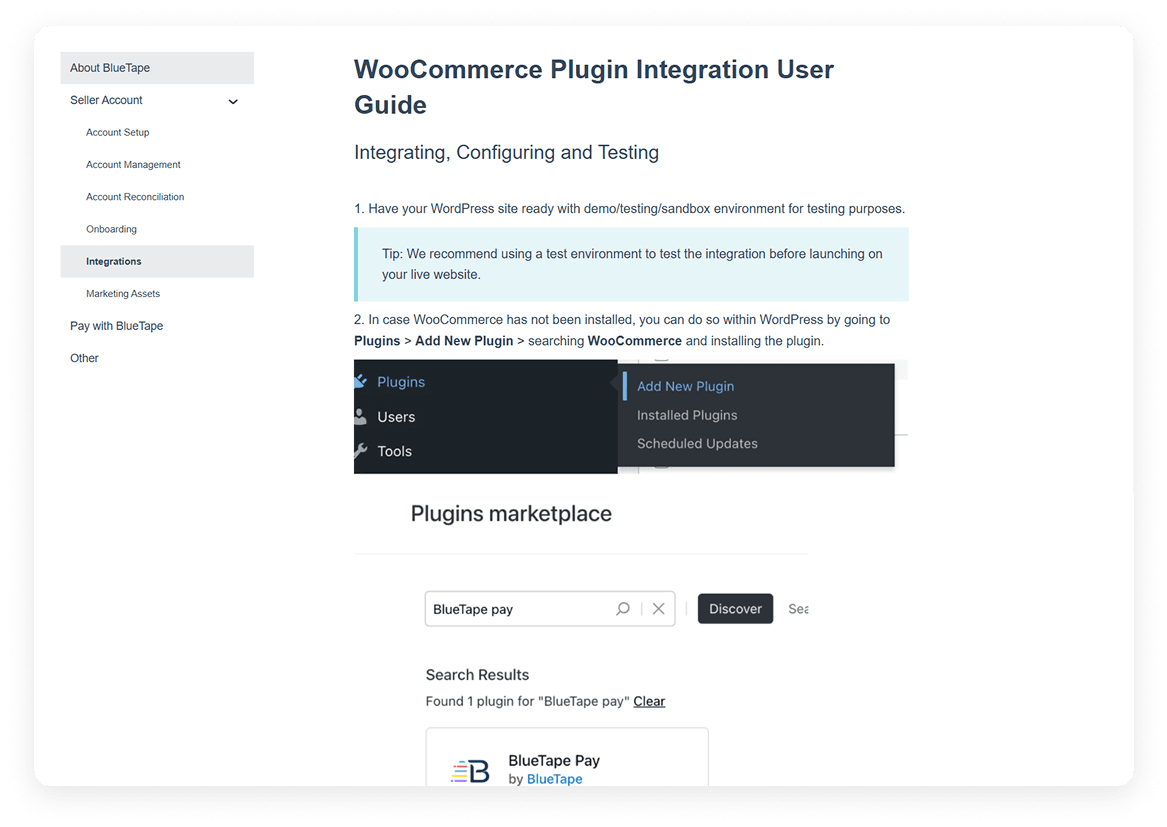Click the tip about using a test environment

pyautogui.click(x=632, y=264)
